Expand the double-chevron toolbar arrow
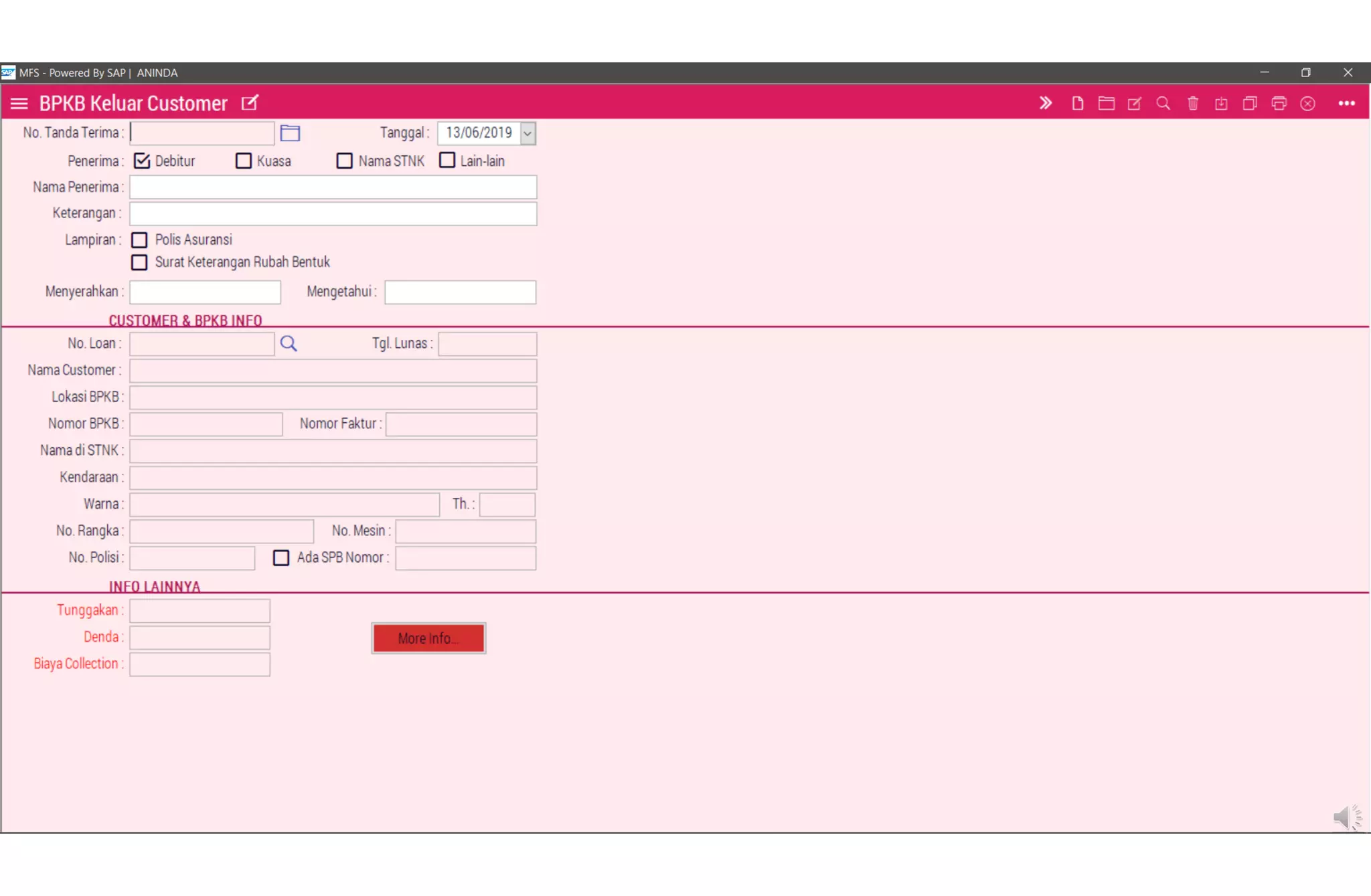 [x=1046, y=103]
